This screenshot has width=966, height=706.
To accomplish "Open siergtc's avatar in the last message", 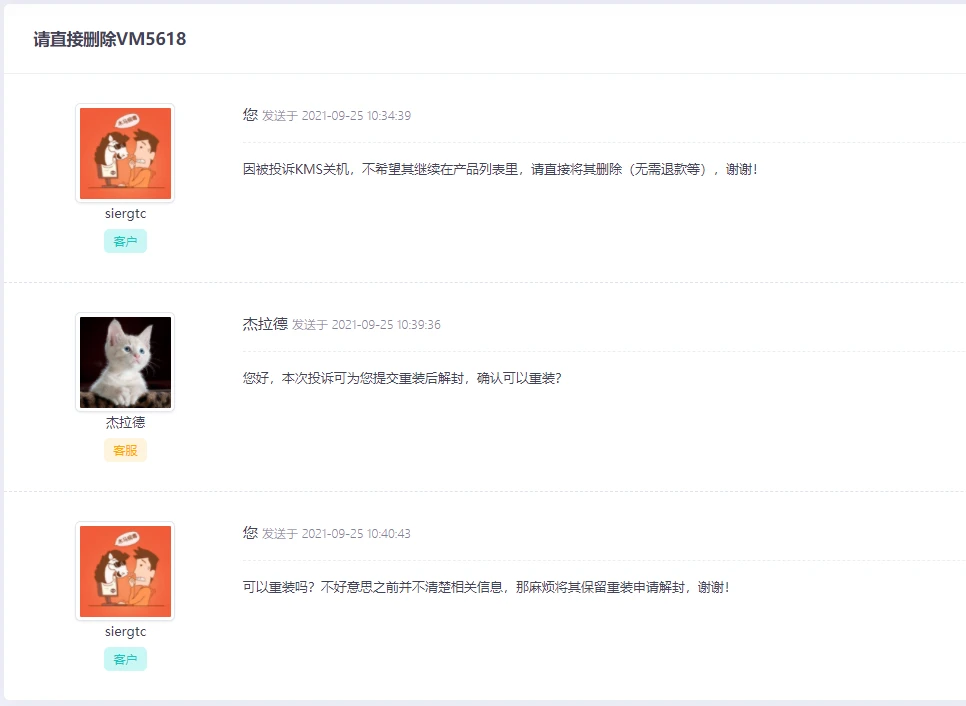I will pyautogui.click(x=125, y=570).
